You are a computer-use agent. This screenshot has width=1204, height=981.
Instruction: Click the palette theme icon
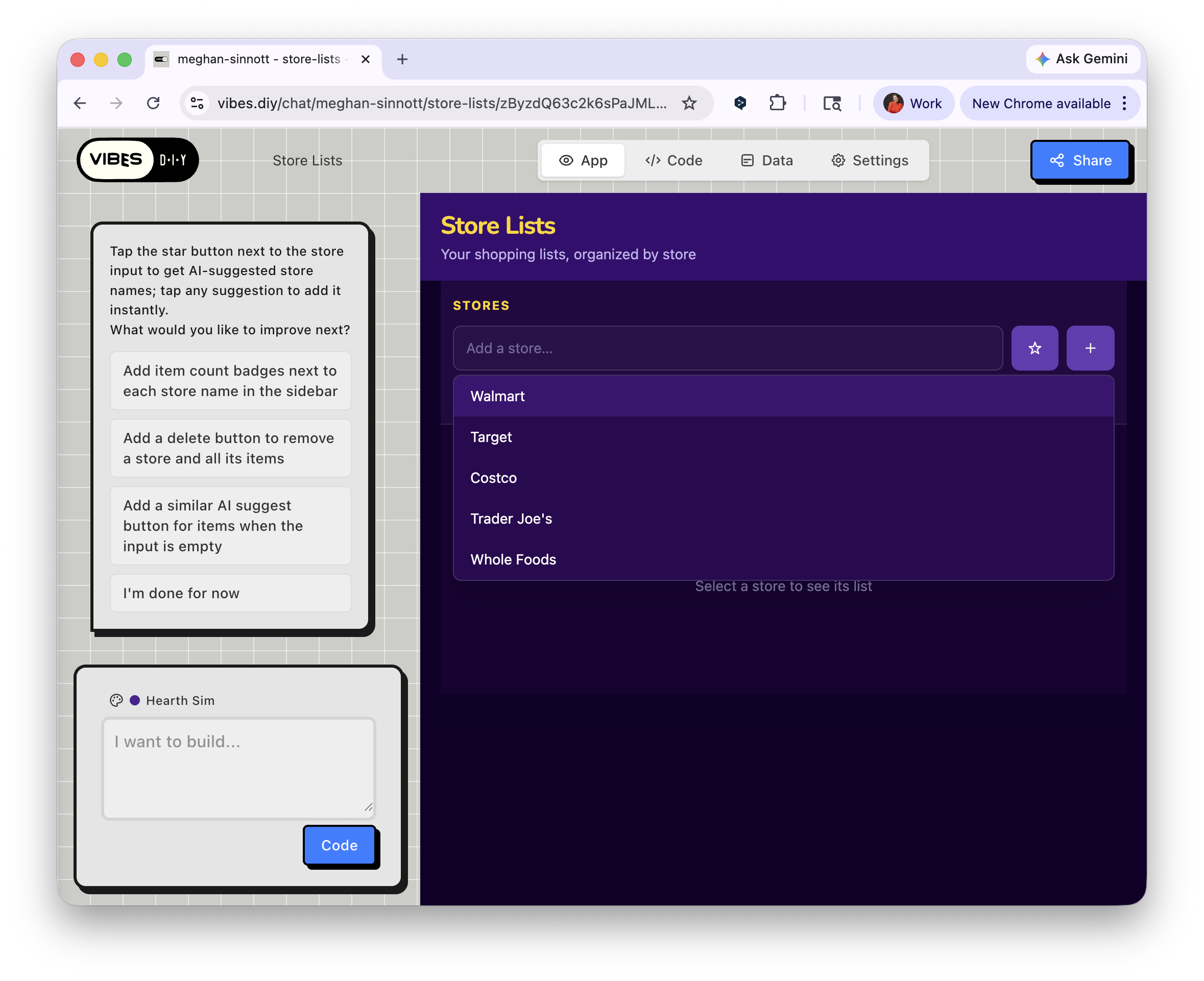(116, 700)
